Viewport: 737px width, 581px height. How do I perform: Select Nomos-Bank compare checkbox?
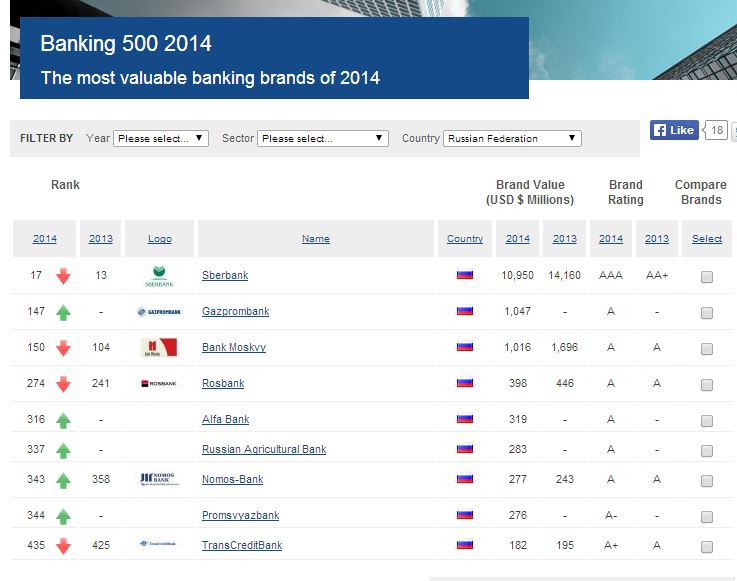pyautogui.click(x=706, y=481)
